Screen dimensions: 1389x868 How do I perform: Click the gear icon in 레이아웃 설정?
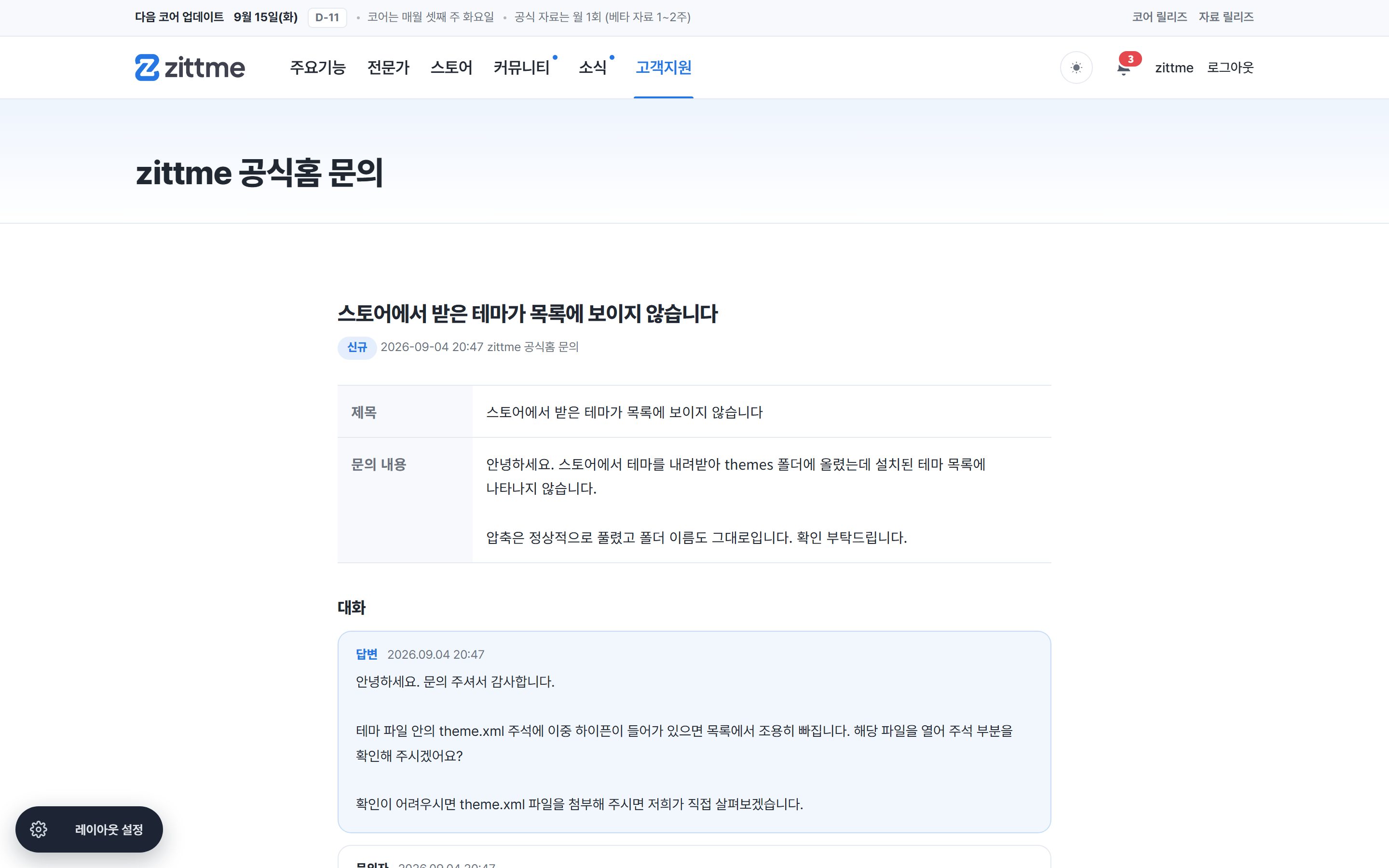[39, 829]
